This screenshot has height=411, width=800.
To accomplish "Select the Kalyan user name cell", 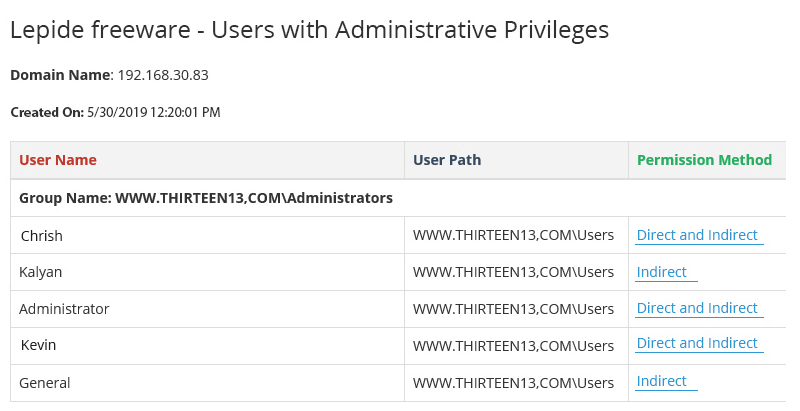I will click(208, 272).
